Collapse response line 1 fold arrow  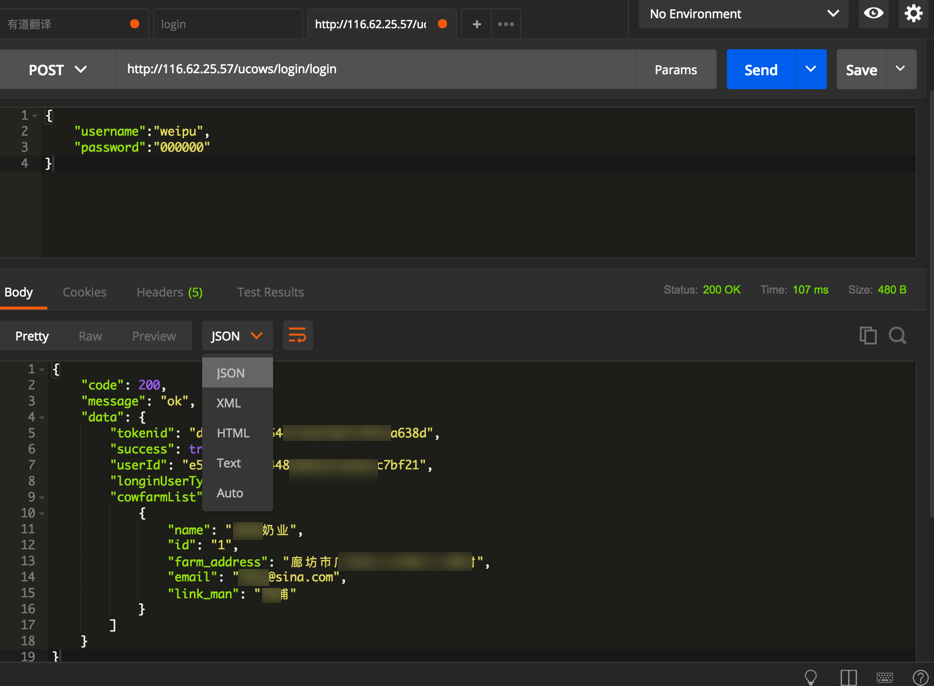(x=42, y=370)
